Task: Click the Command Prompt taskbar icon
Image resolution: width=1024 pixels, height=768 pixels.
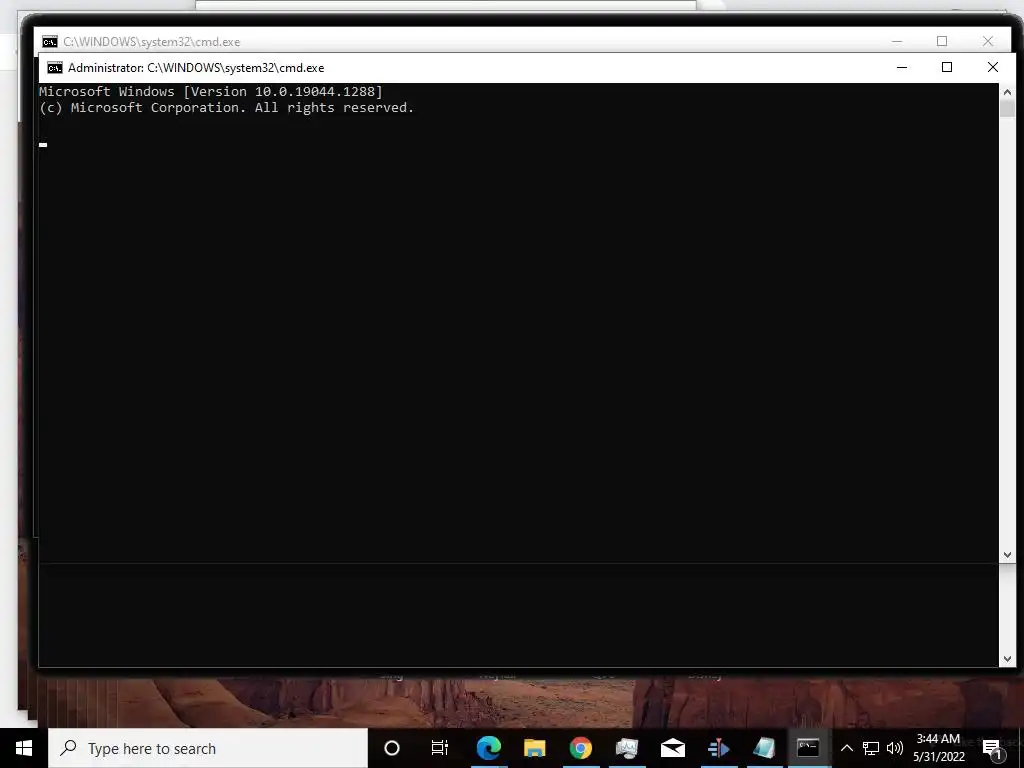Action: 808,748
